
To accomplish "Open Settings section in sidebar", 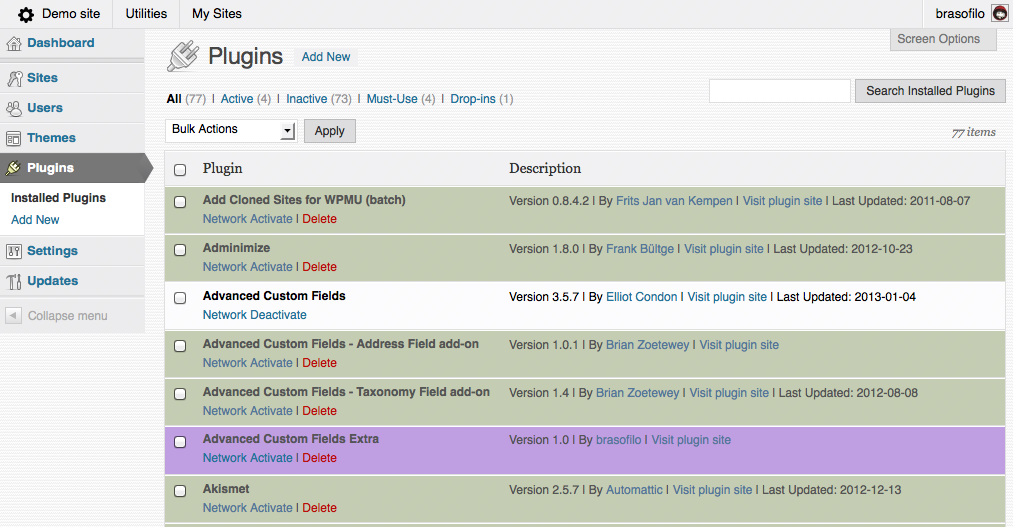I will click(52, 251).
